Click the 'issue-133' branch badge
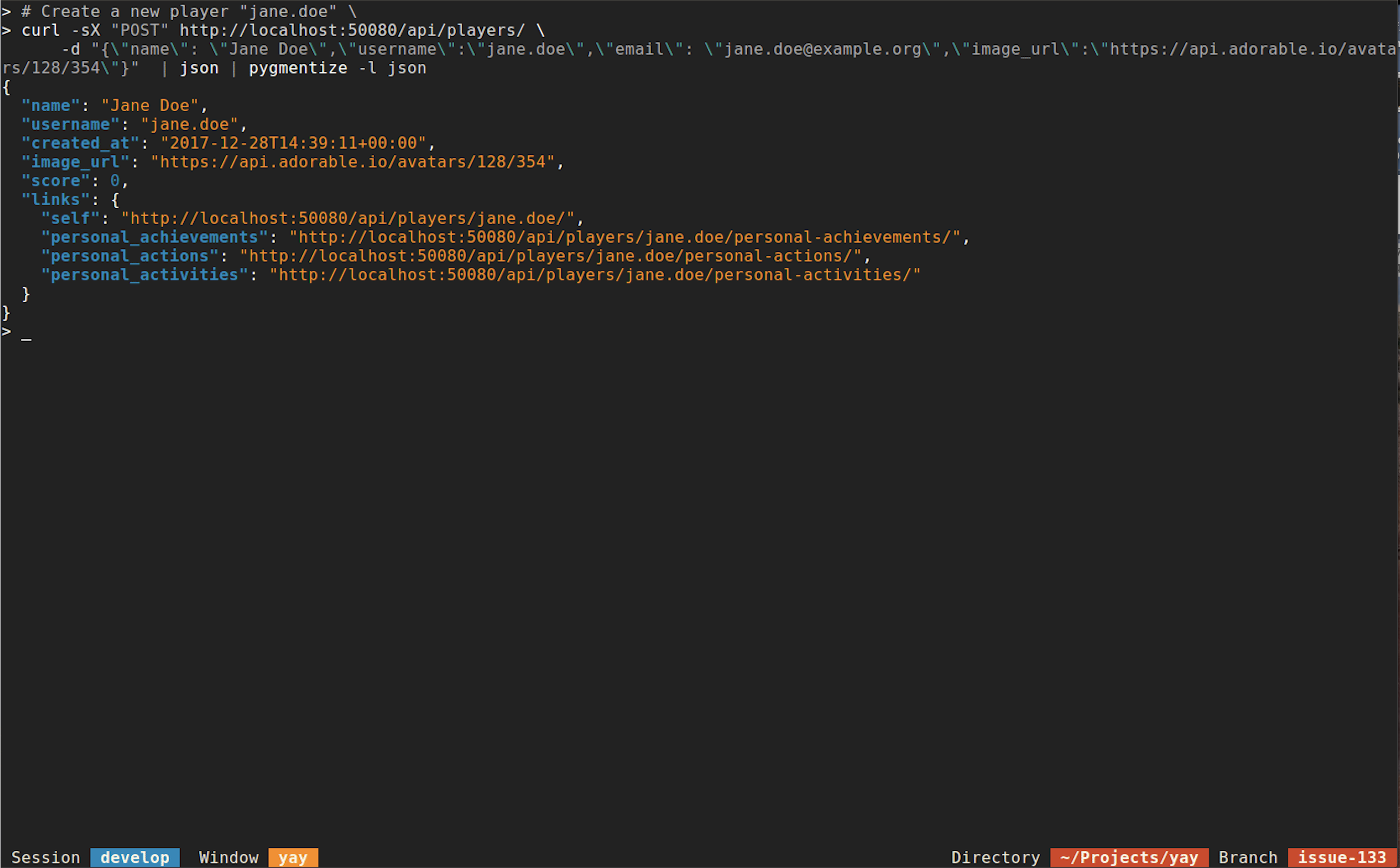Viewport: 1400px width, 868px height. coord(1342,857)
